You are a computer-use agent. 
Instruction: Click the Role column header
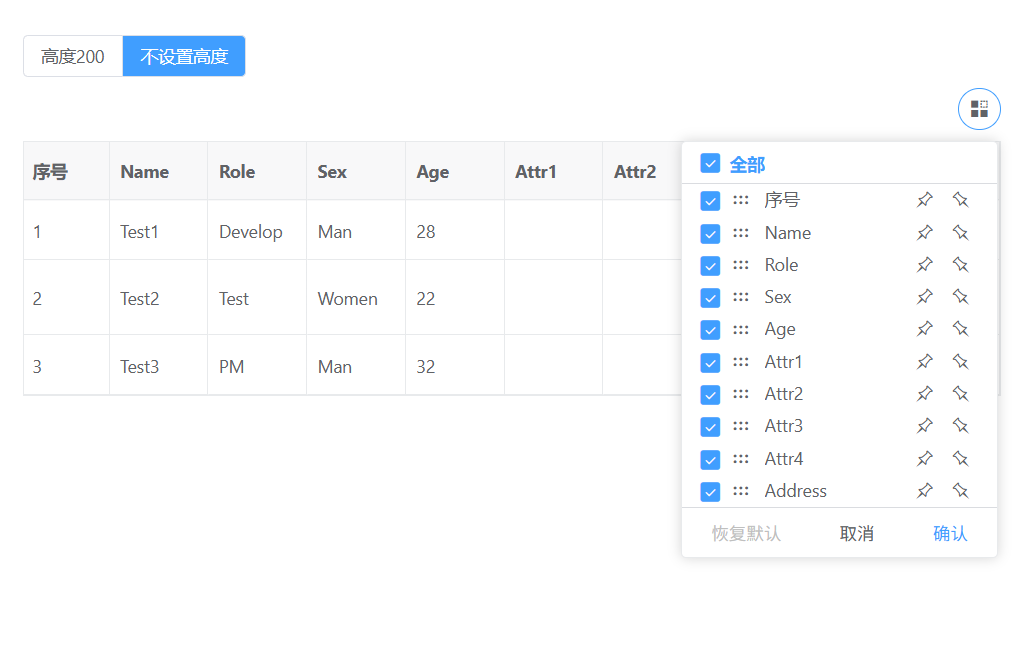pyautogui.click(x=237, y=172)
